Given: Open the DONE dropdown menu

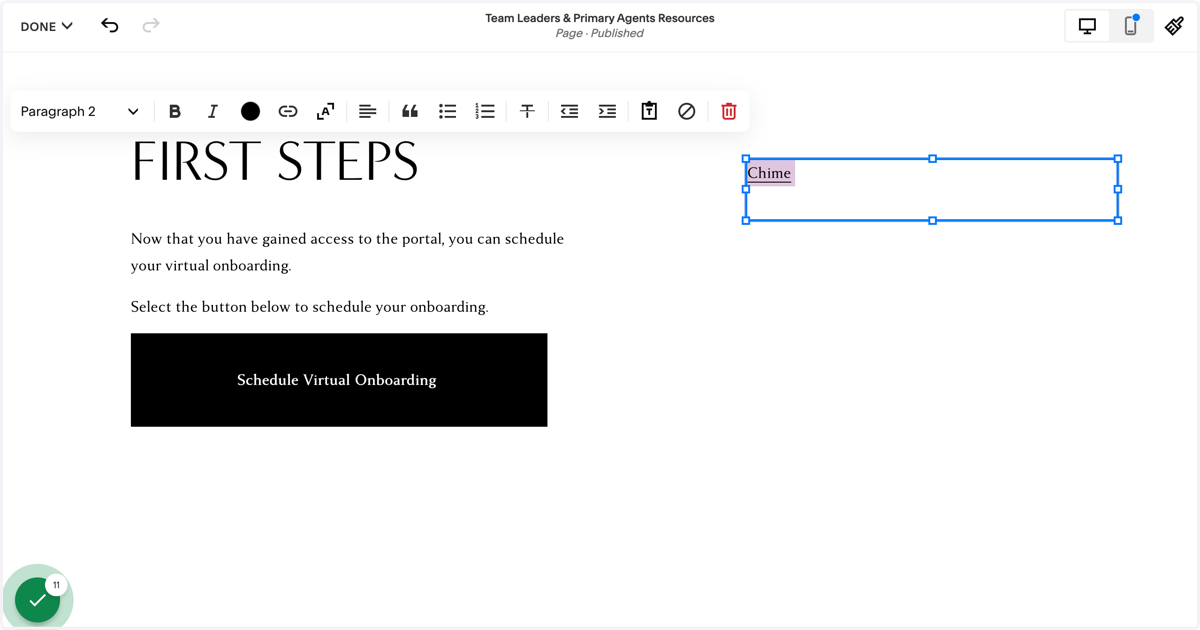Looking at the screenshot, I should tap(46, 26).
